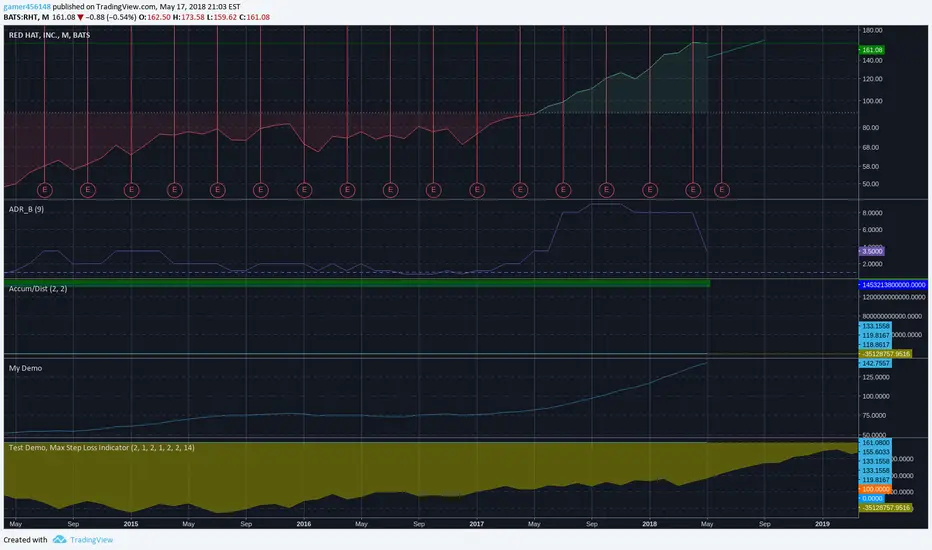The width and height of the screenshot is (932, 550).
Task: Click the April 2018 earnings E marker
Action: [693, 190]
